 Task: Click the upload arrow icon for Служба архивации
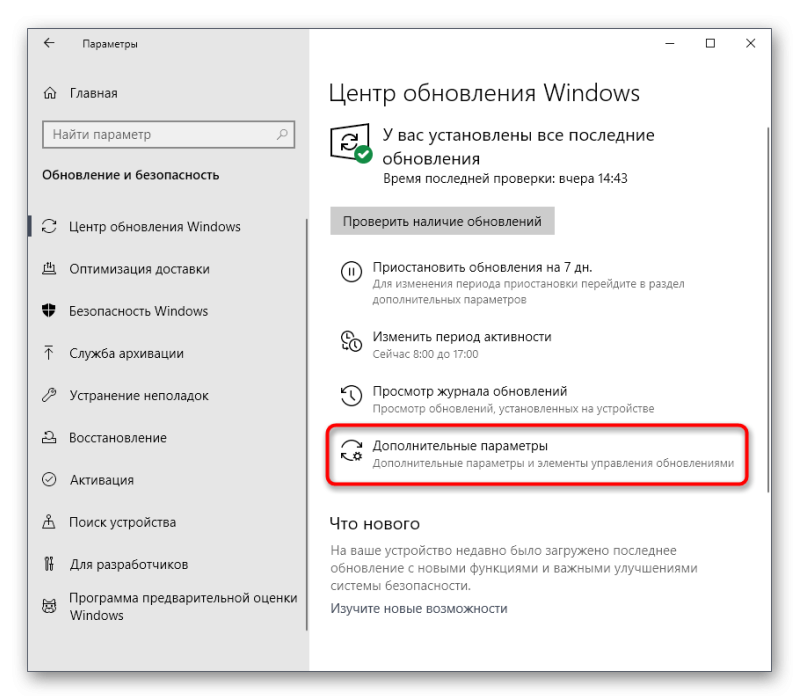(x=48, y=353)
